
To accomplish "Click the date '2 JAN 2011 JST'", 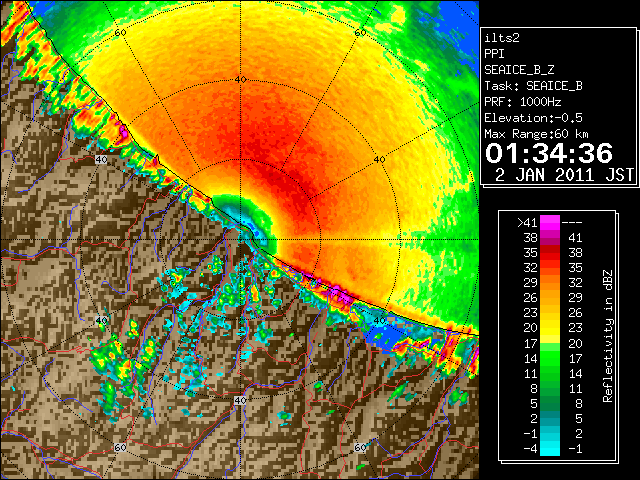I will [564, 175].
